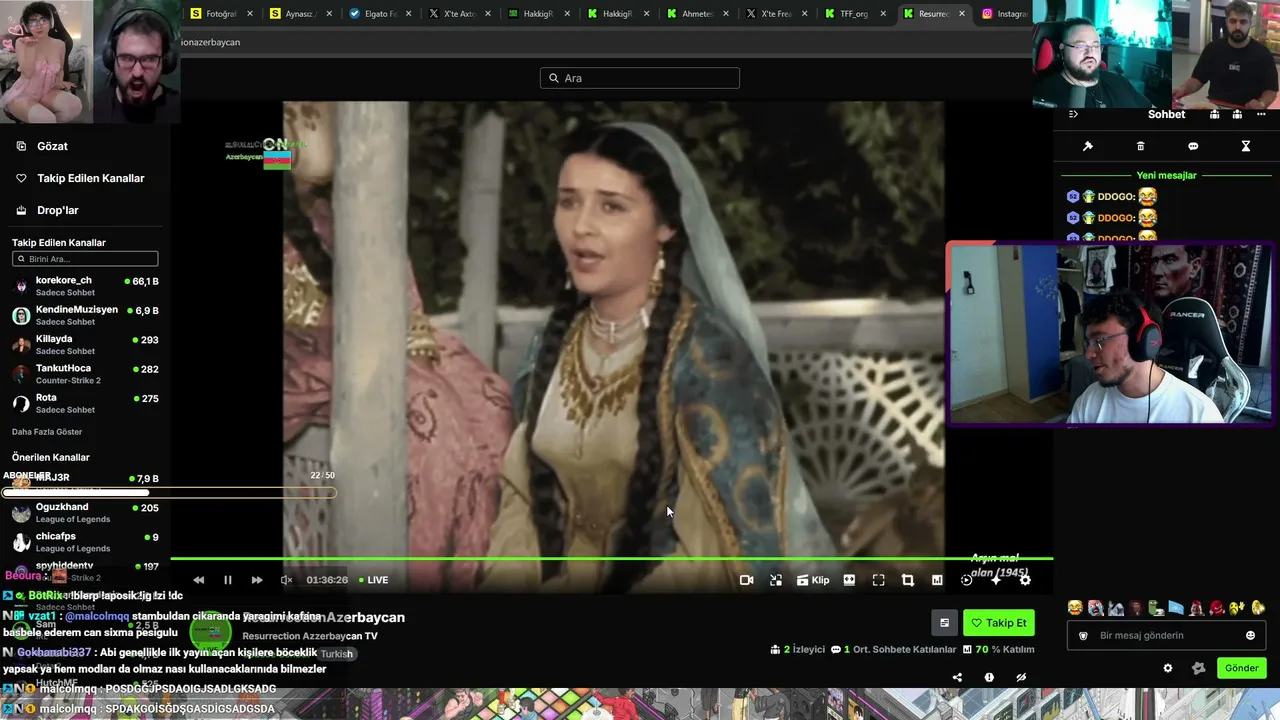This screenshot has width=1280, height=720.
Task: Create a clip with the Klip button
Action: click(x=813, y=580)
